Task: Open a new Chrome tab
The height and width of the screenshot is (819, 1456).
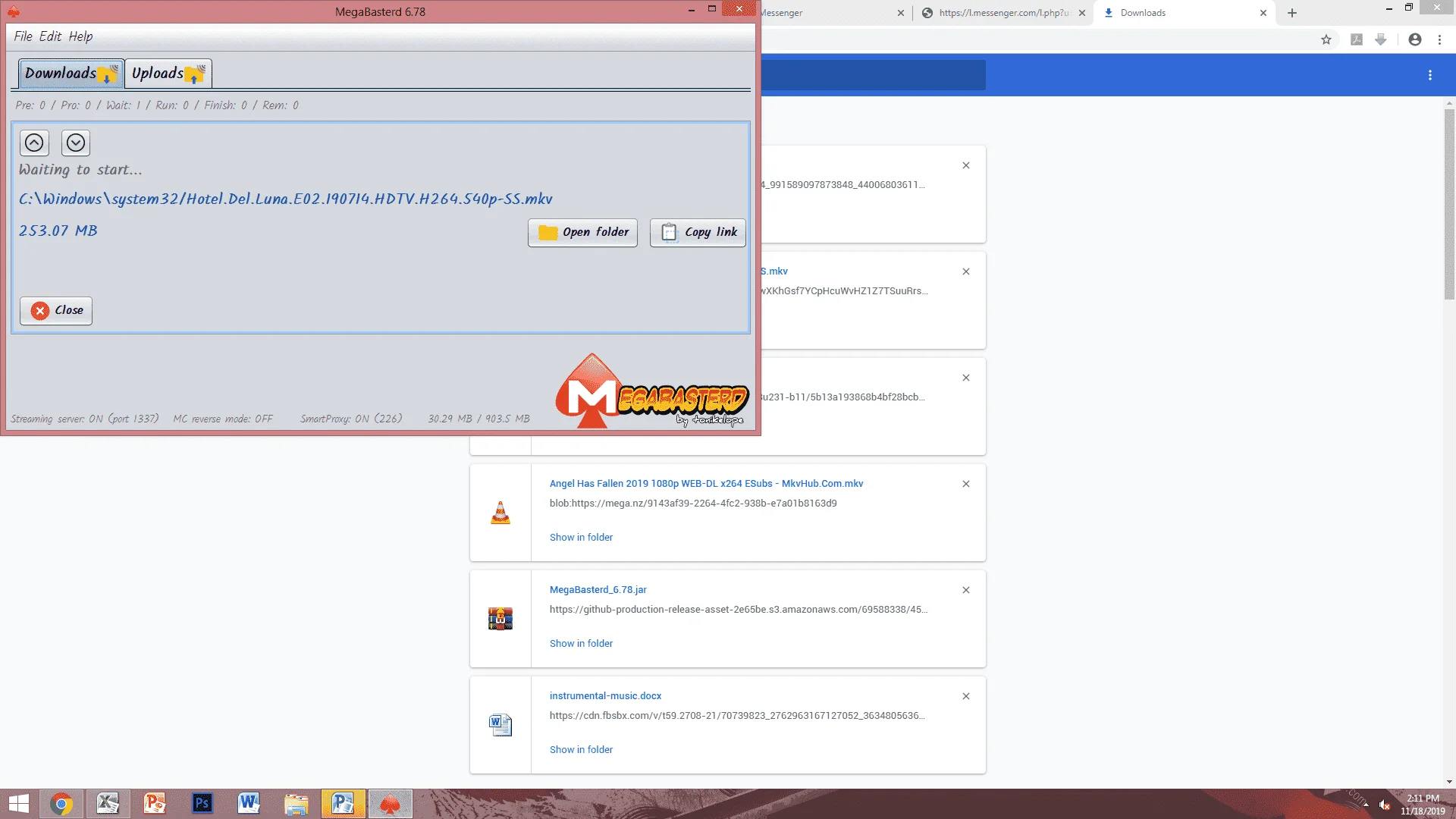Action: 1292,13
